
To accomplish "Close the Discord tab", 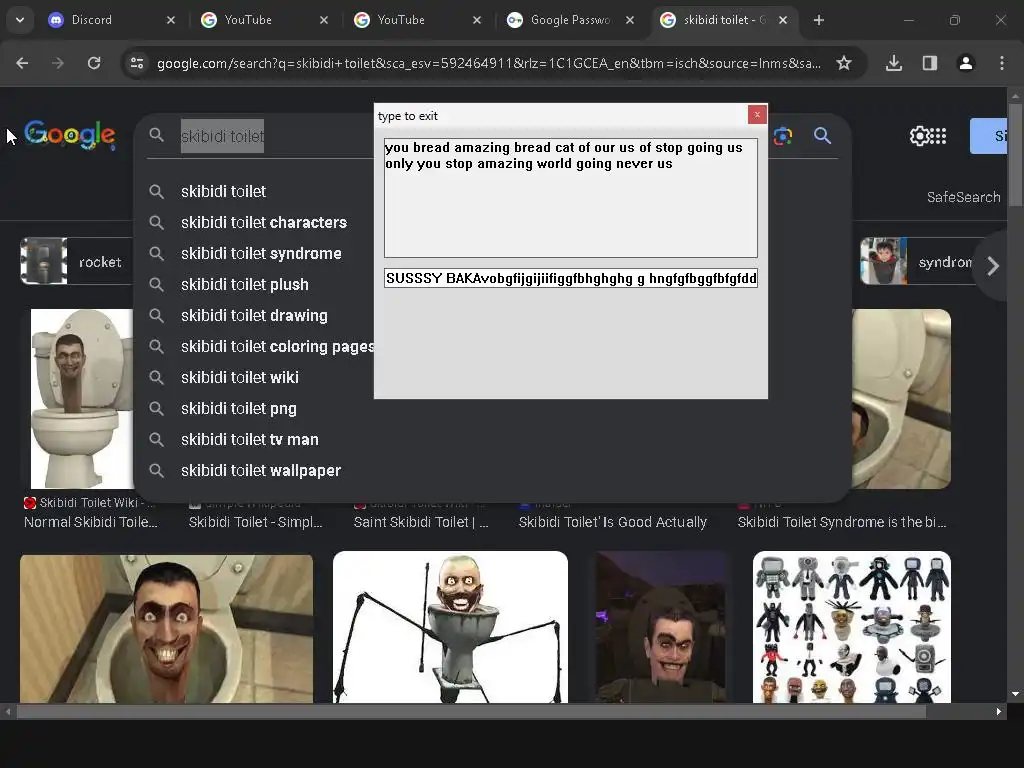I will tap(171, 20).
